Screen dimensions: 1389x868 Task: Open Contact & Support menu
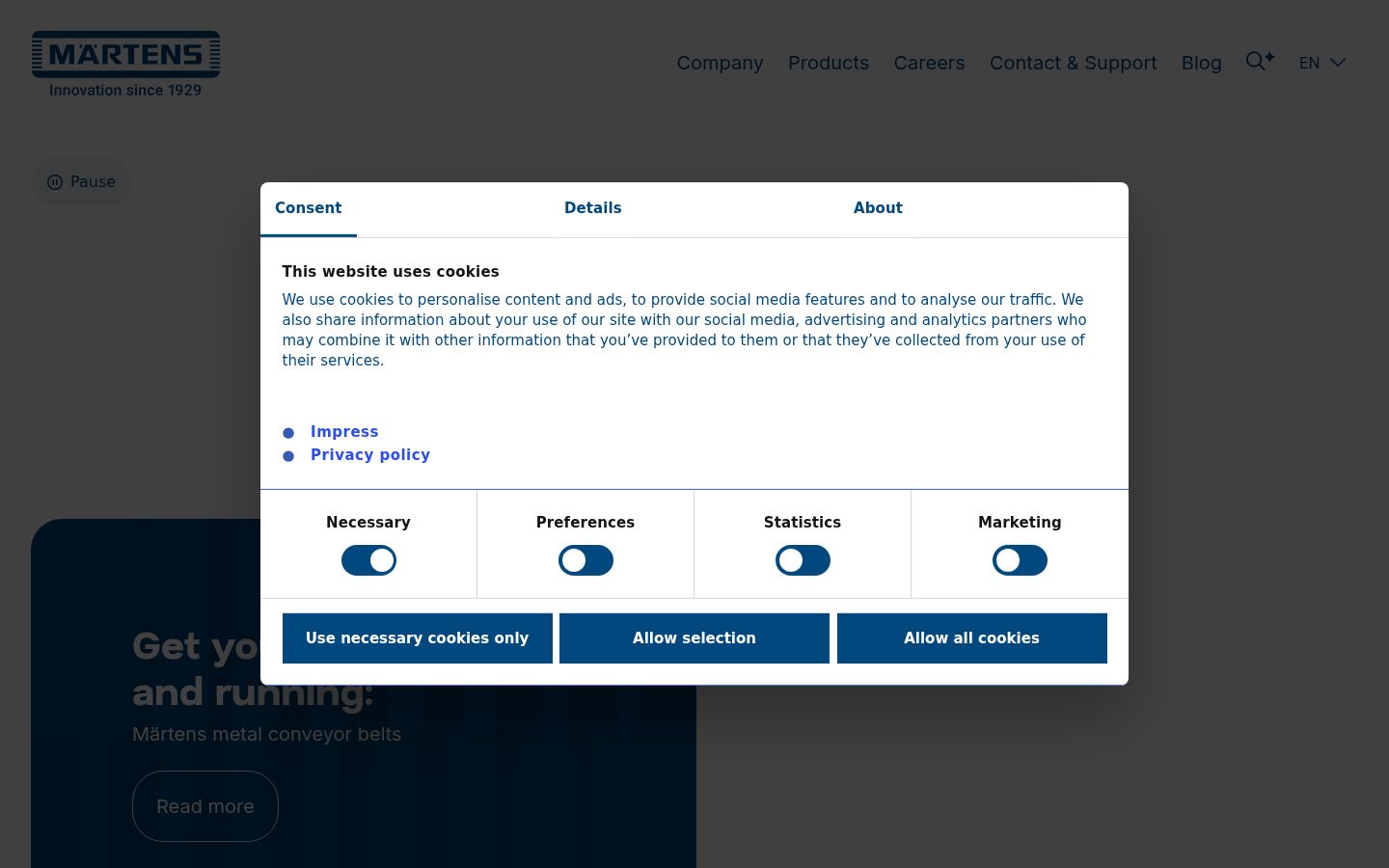[1073, 63]
